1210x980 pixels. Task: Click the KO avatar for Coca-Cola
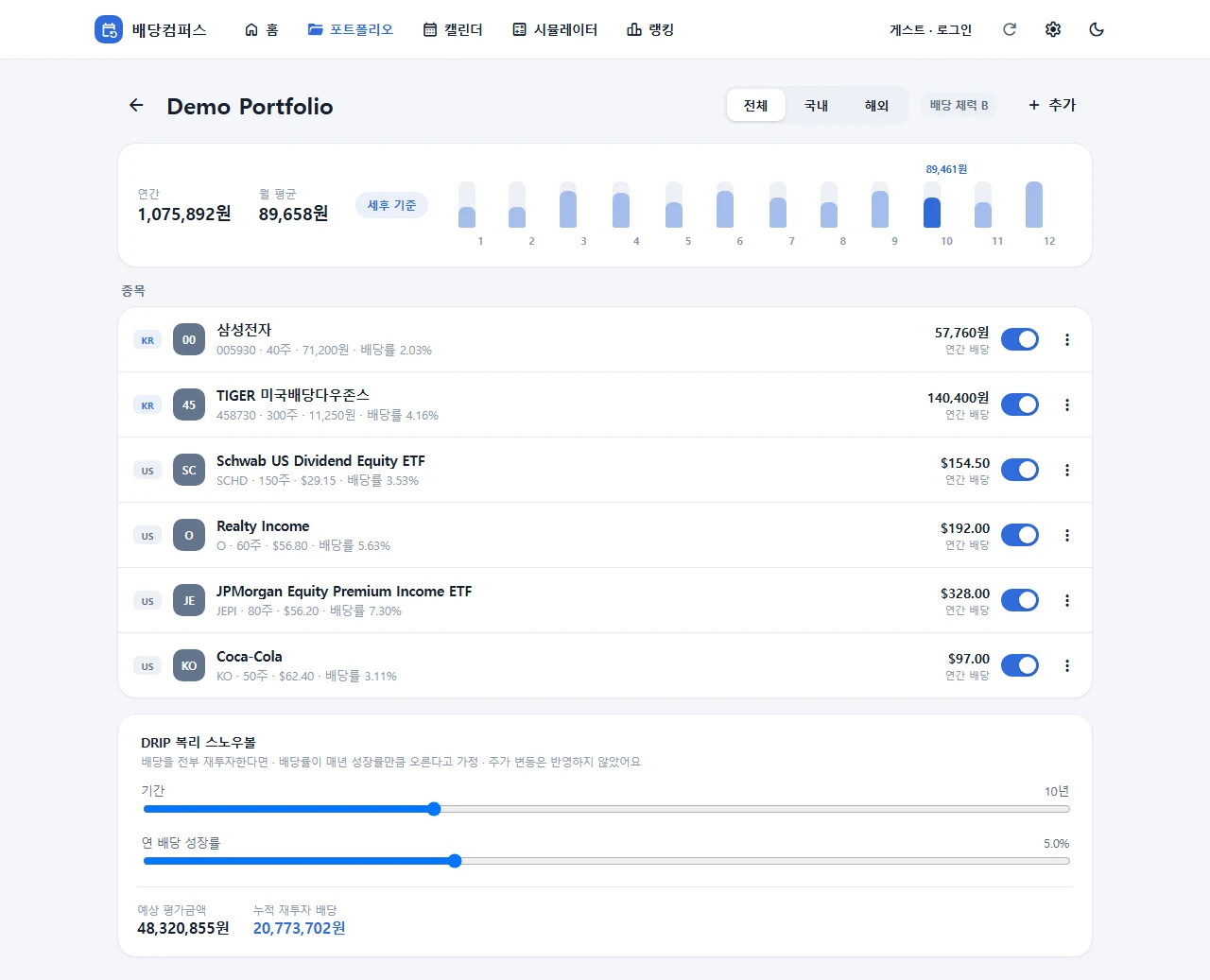189,665
